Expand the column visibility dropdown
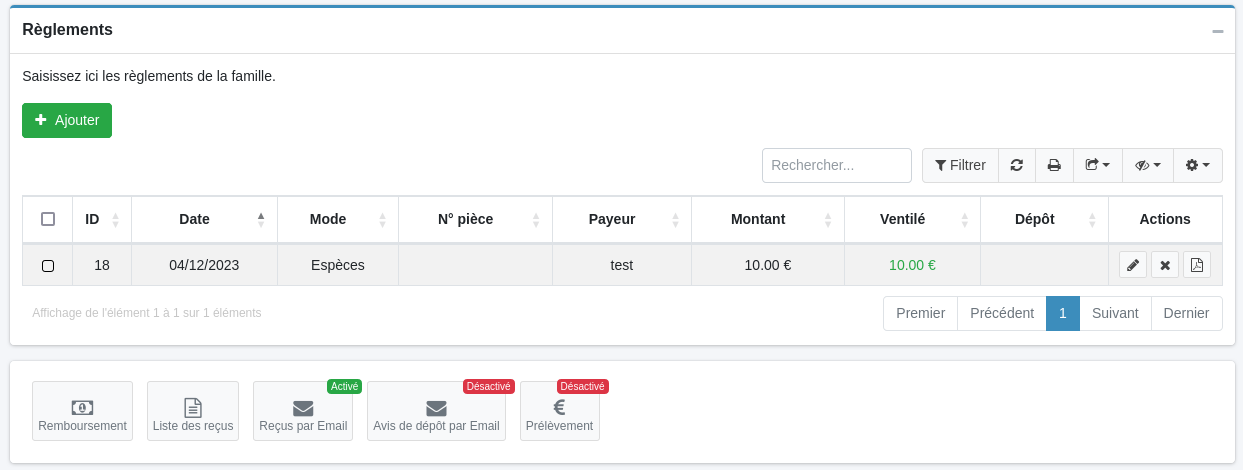The height and width of the screenshot is (470, 1243). pos(1148,165)
